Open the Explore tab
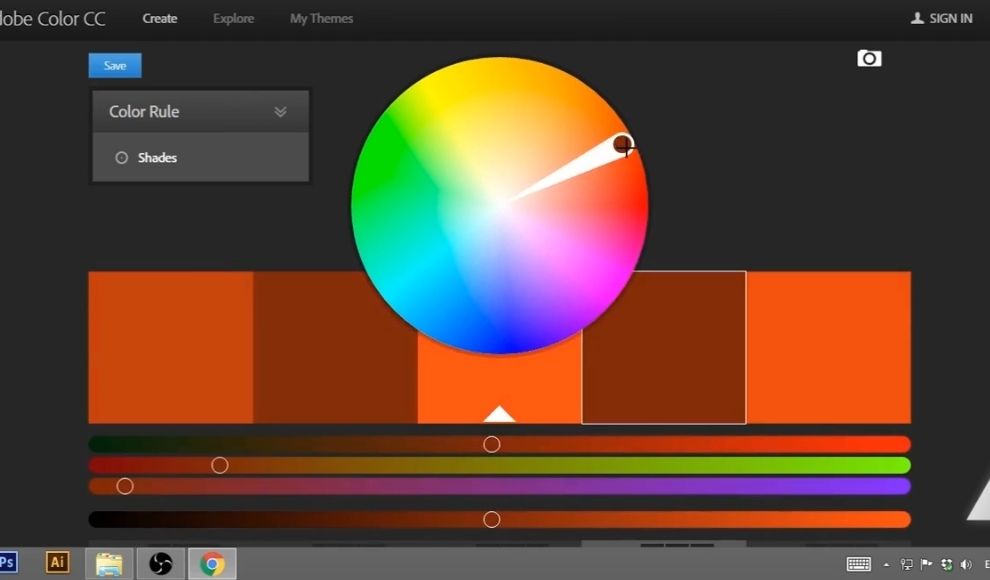This screenshot has width=990, height=580. tap(233, 18)
